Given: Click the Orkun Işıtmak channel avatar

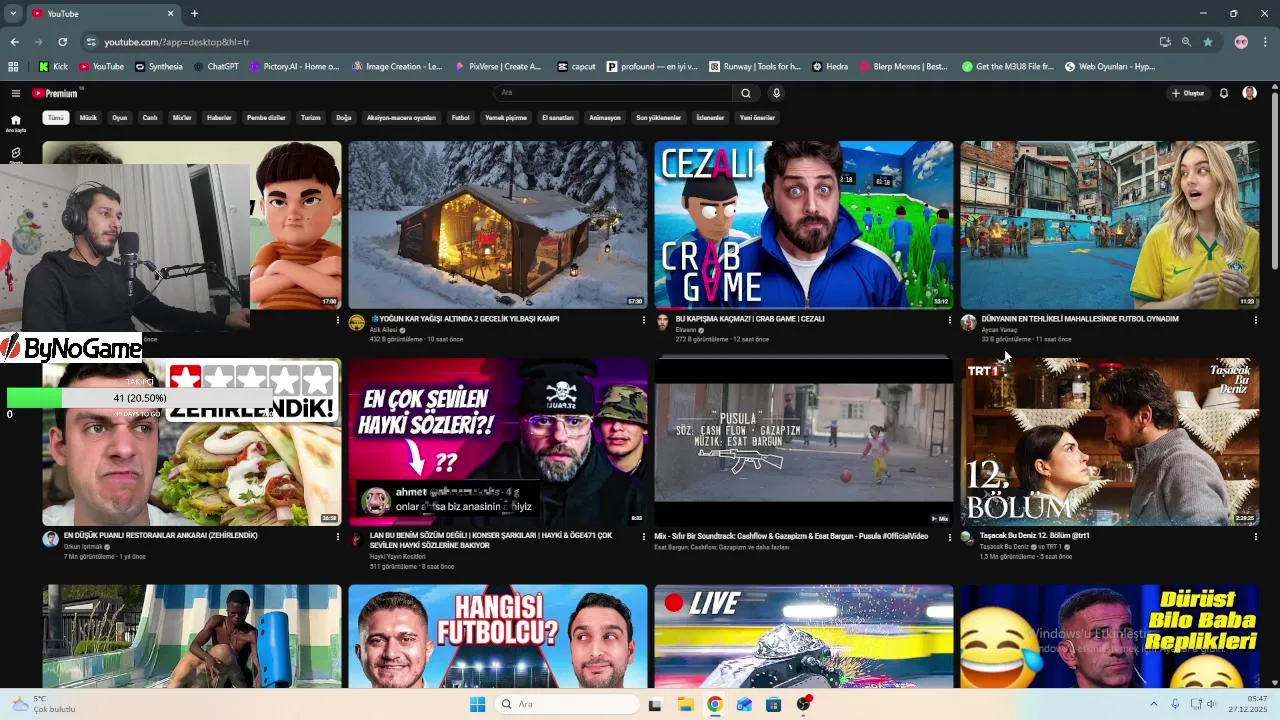Looking at the screenshot, I should point(50,539).
